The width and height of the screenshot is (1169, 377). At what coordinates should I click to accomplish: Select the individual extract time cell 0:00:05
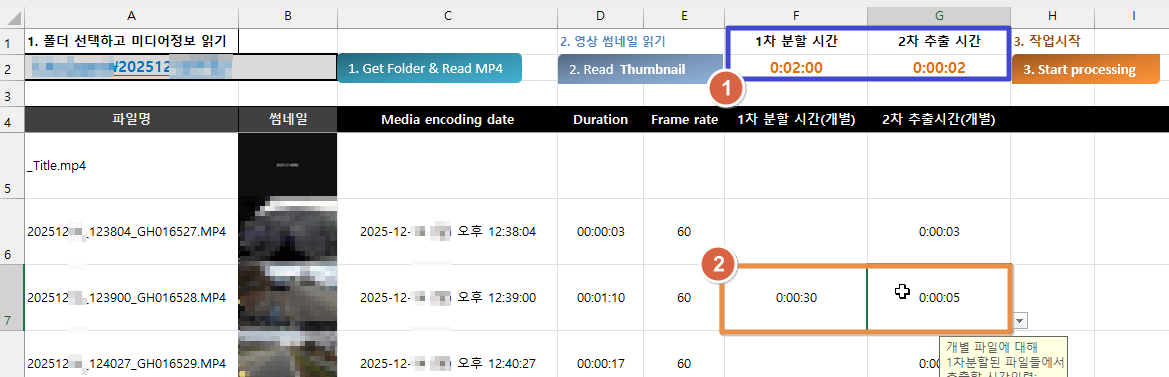tap(939, 297)
